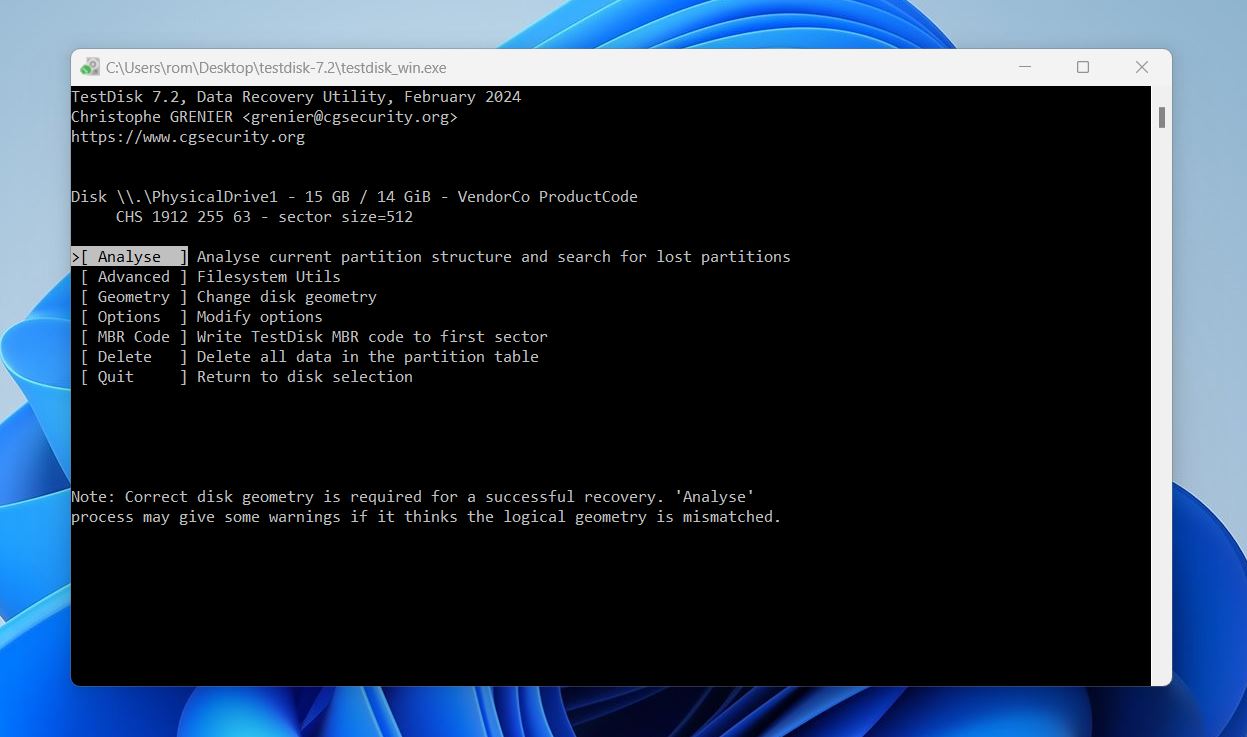Click the disk geometry warning note text
This screenshot has width=1247, height=737.
click(x=412, y=496)
